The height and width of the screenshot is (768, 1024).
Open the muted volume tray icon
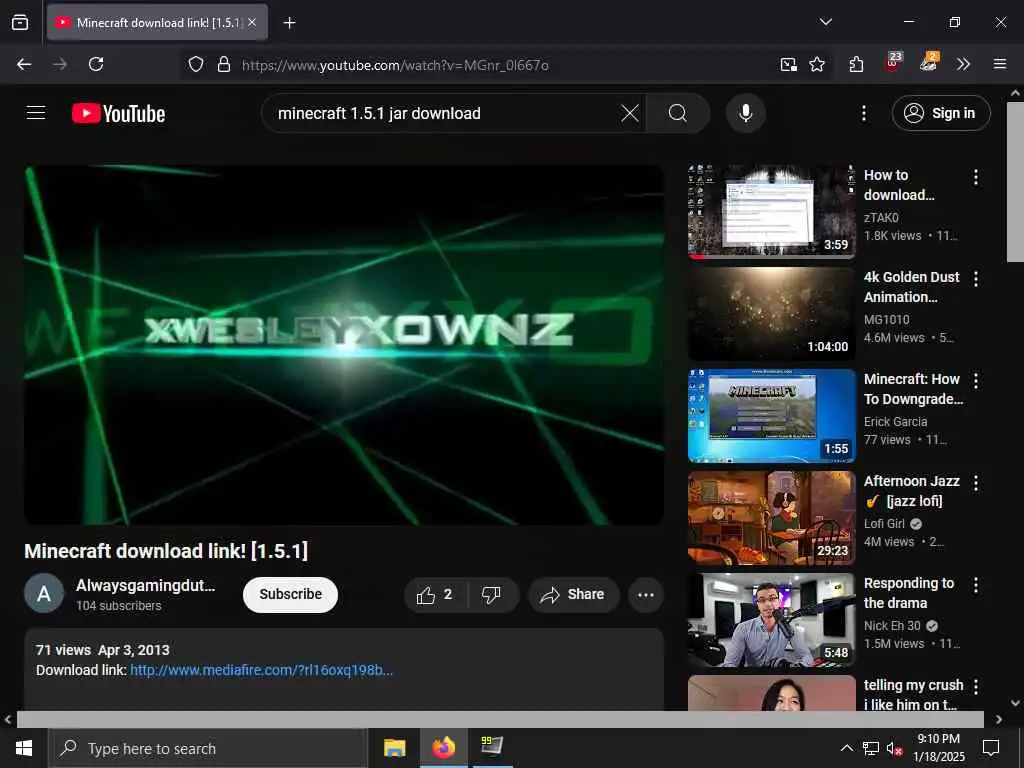click(x=894, y=748)
